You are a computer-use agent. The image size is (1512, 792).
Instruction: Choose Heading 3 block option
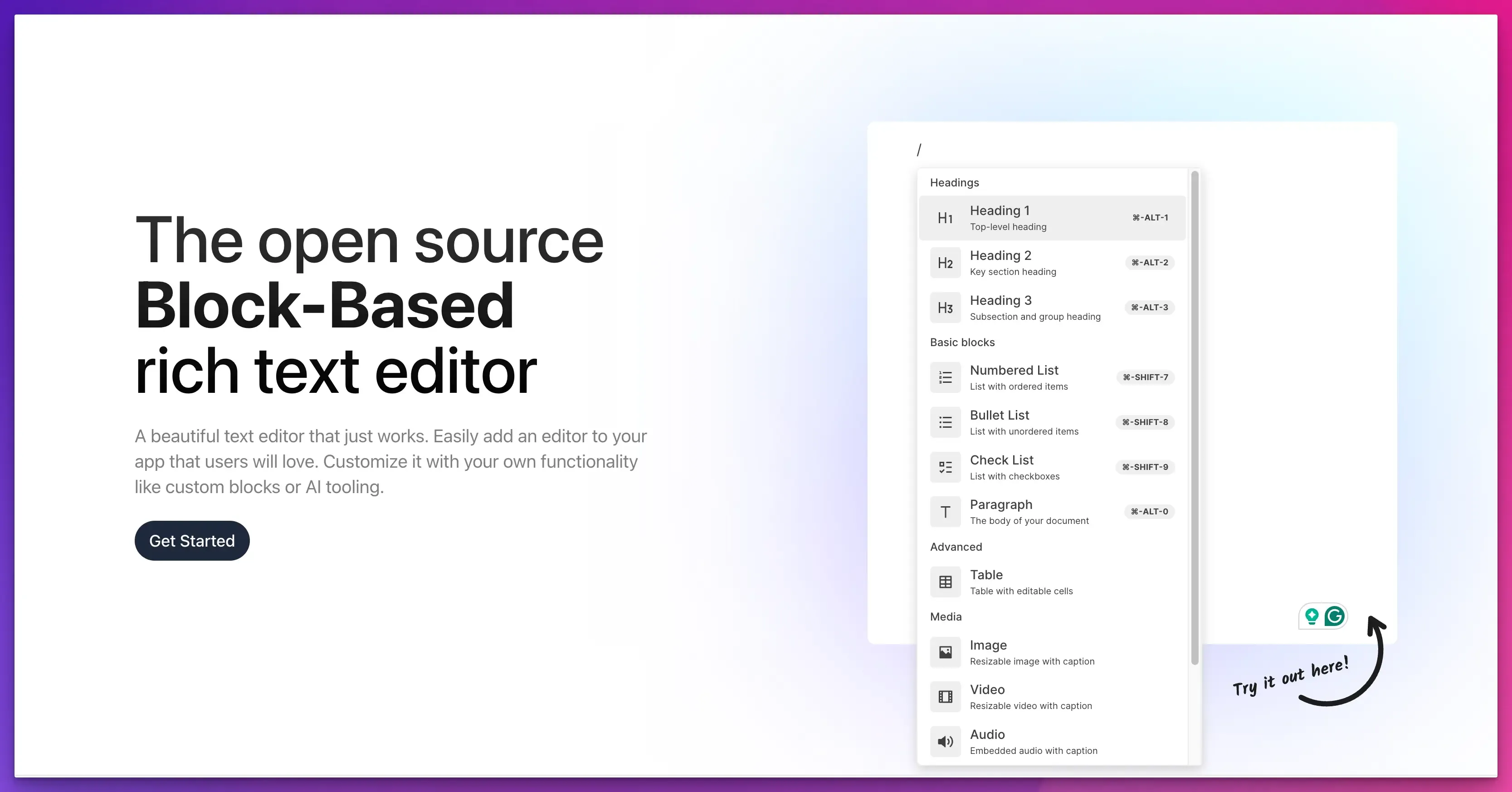pos(1053,308)
